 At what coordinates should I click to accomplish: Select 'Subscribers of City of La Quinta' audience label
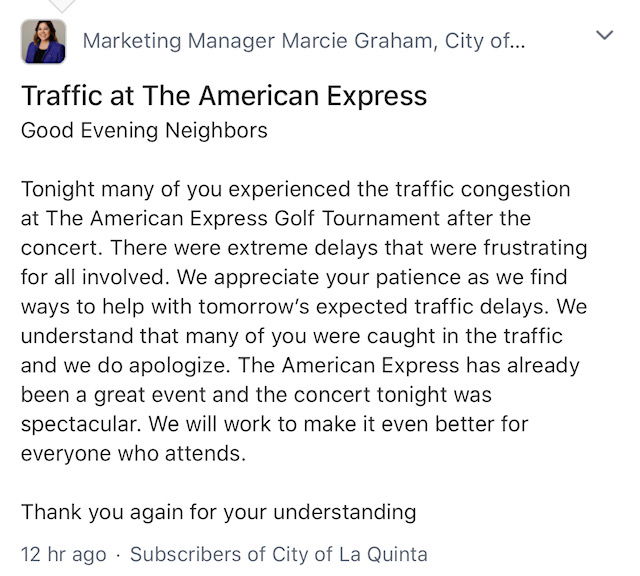click(x=279, y=553)
